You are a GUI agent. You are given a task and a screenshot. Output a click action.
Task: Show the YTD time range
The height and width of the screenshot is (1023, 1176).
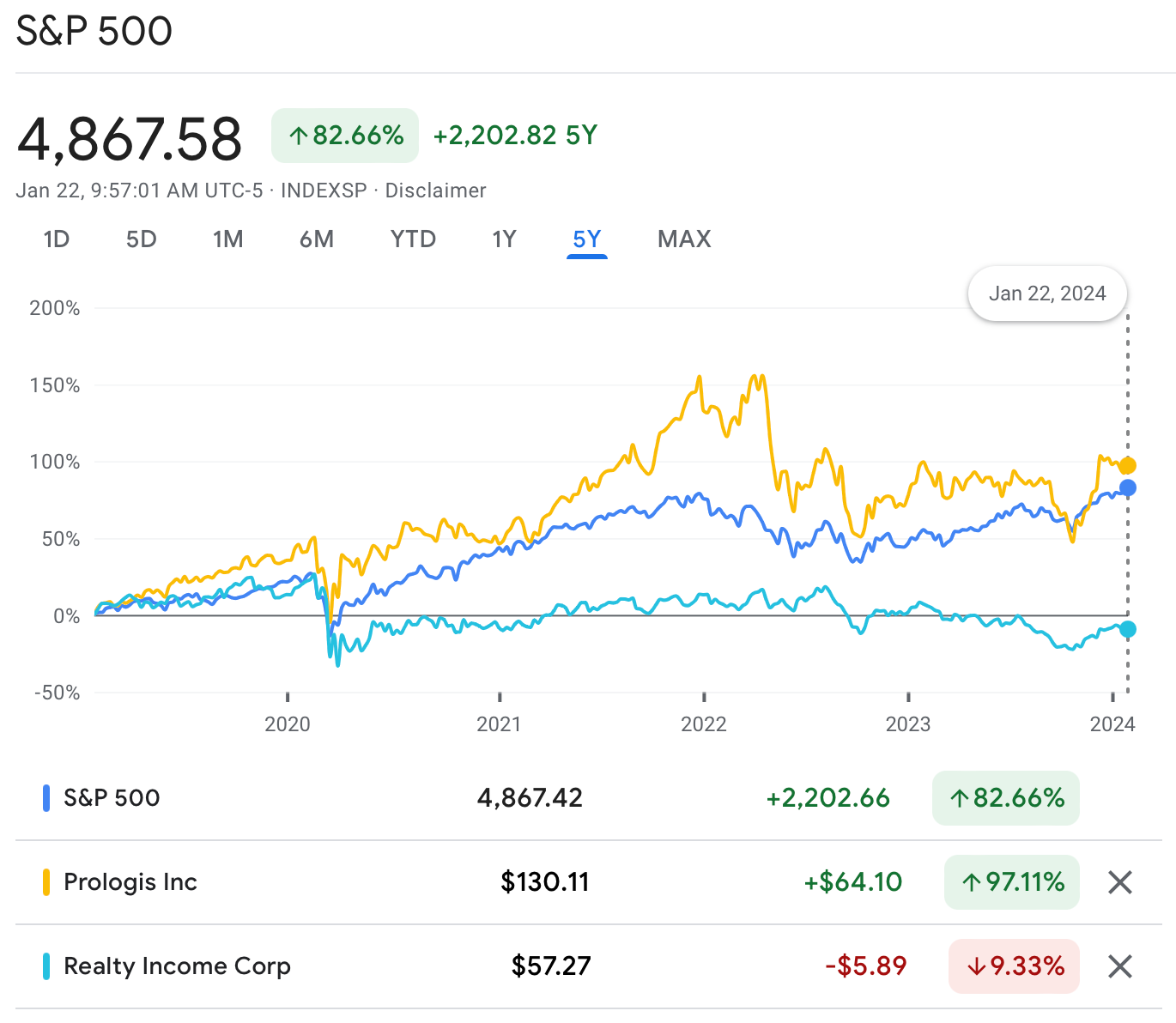point(414,239)
